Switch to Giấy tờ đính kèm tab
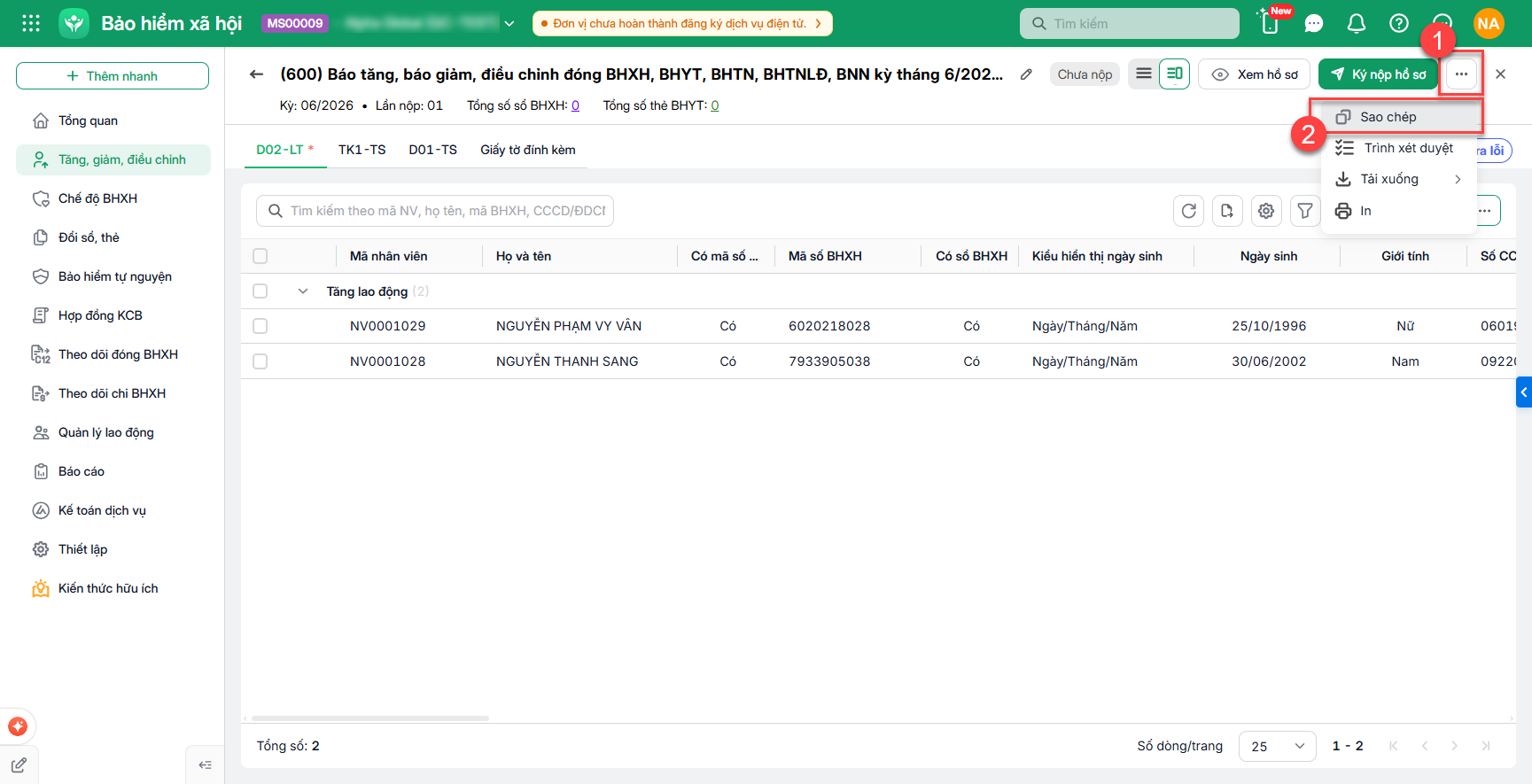1532x784 pixels. (528, 150)
